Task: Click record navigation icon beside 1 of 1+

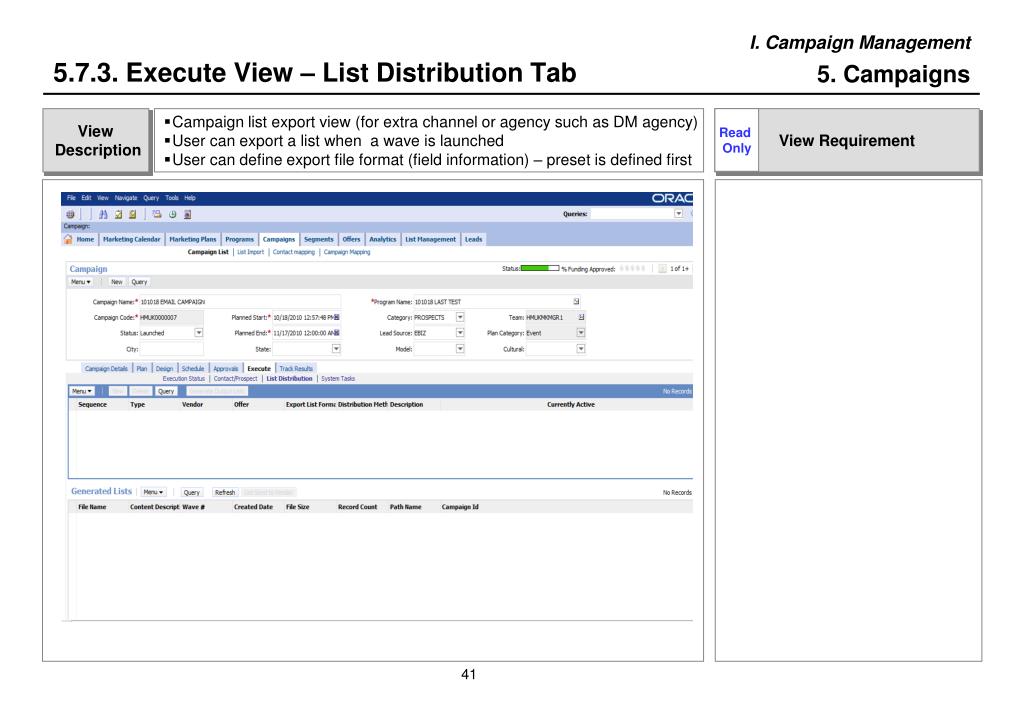Action: tap(662, 268)
